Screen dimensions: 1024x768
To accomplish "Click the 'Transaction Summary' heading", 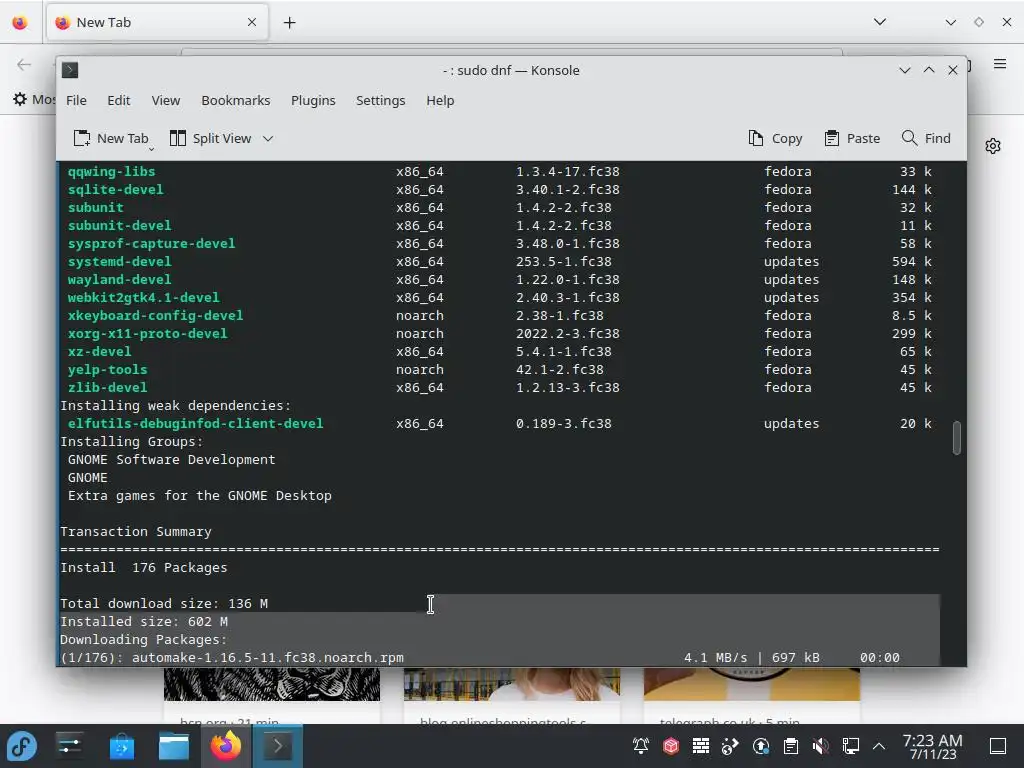I will (x=136, y=532).
